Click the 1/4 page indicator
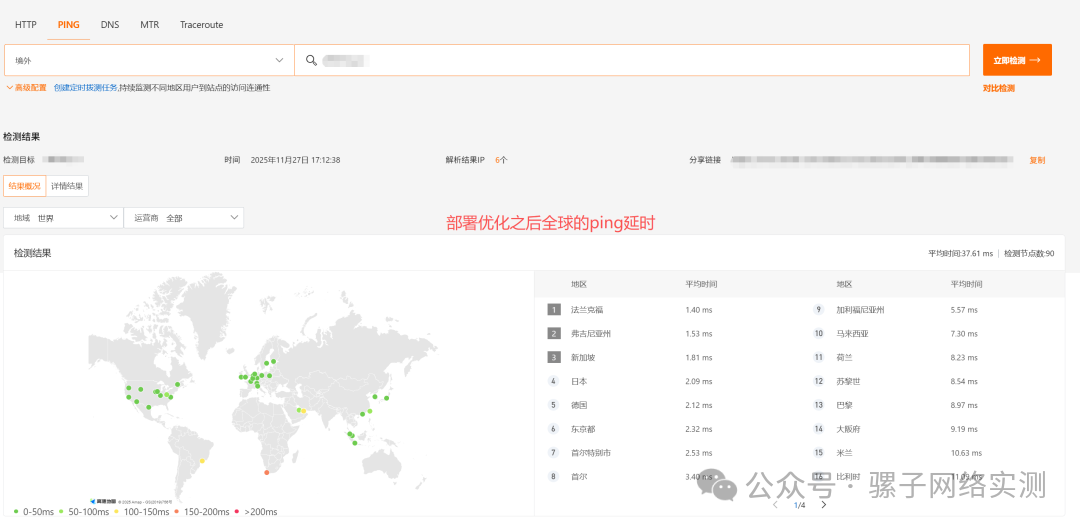Viewport: 1080px width, 528px height. point(799,505)
